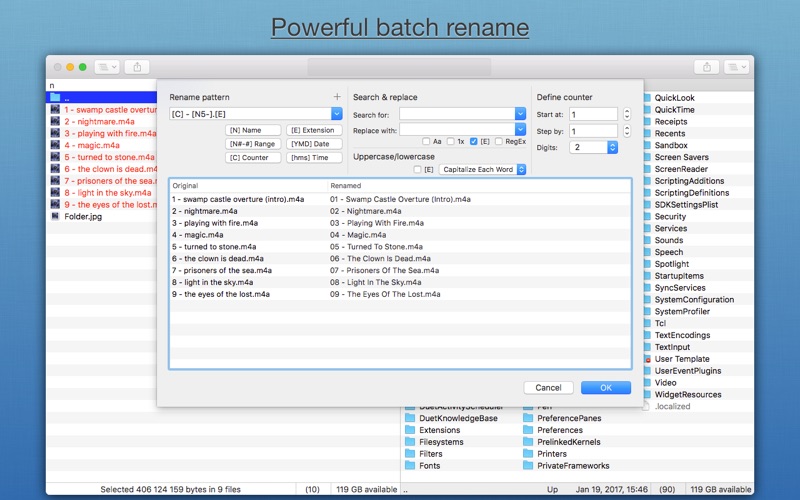Click the Folder.jpg file icon

point(56,216)
